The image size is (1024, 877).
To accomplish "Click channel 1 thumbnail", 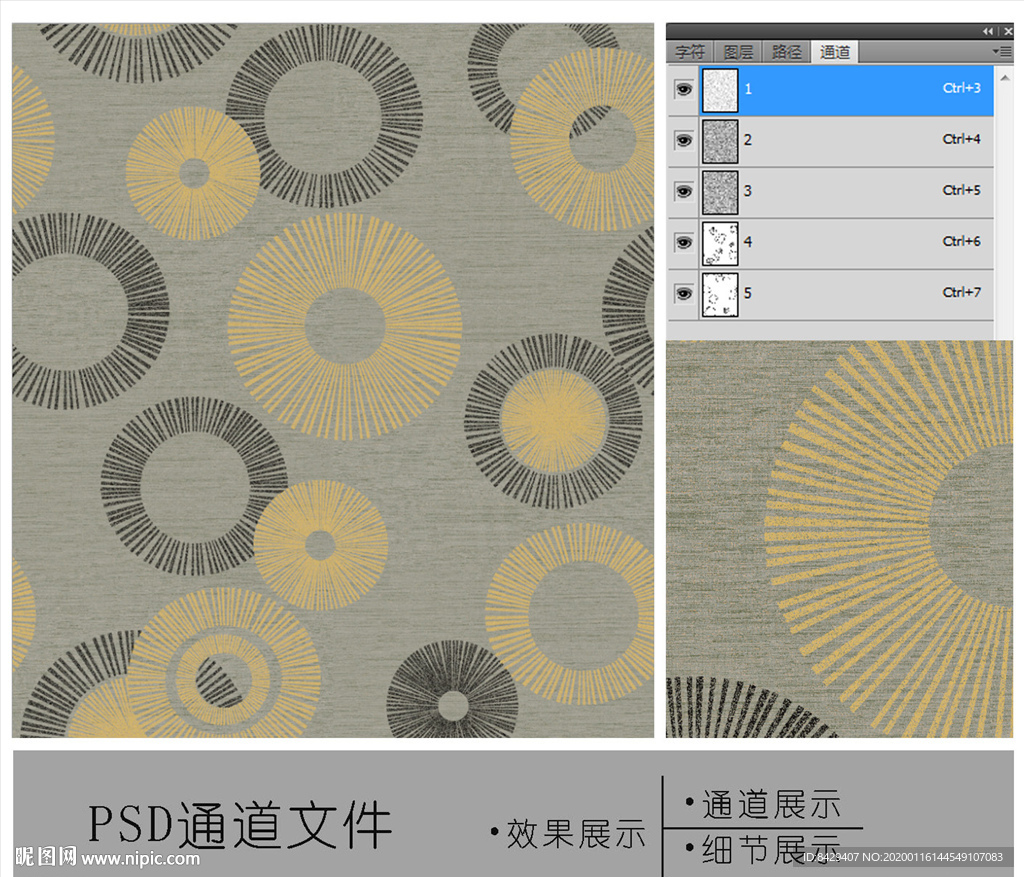I will [720, 90].
